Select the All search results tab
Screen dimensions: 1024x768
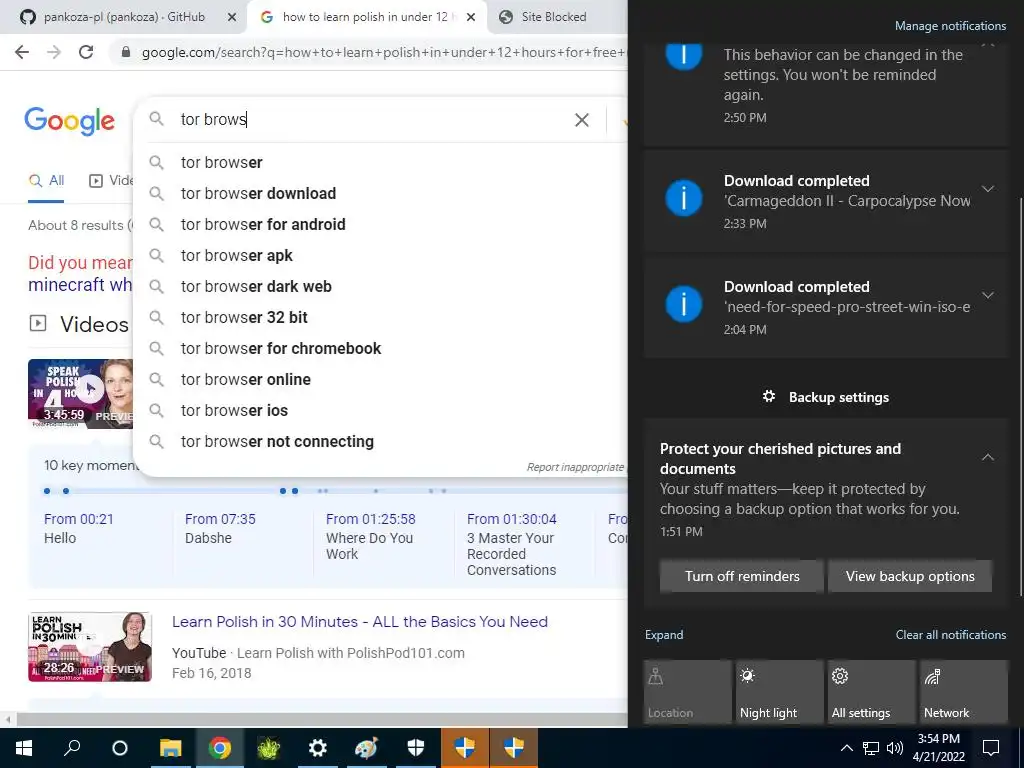(x=46, y=181)
